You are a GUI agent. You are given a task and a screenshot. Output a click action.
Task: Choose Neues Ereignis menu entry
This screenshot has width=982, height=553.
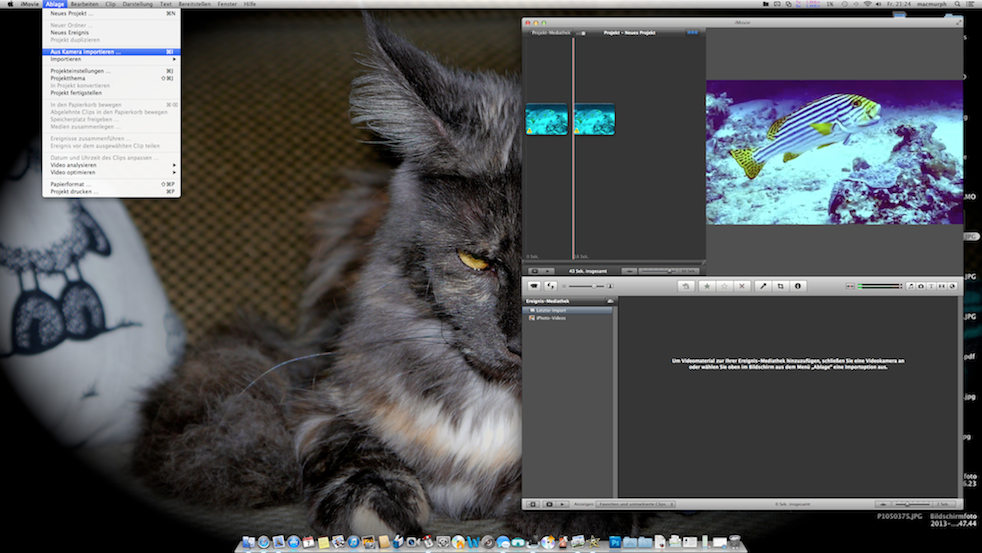pyautogui.click(x=111, y=33)
